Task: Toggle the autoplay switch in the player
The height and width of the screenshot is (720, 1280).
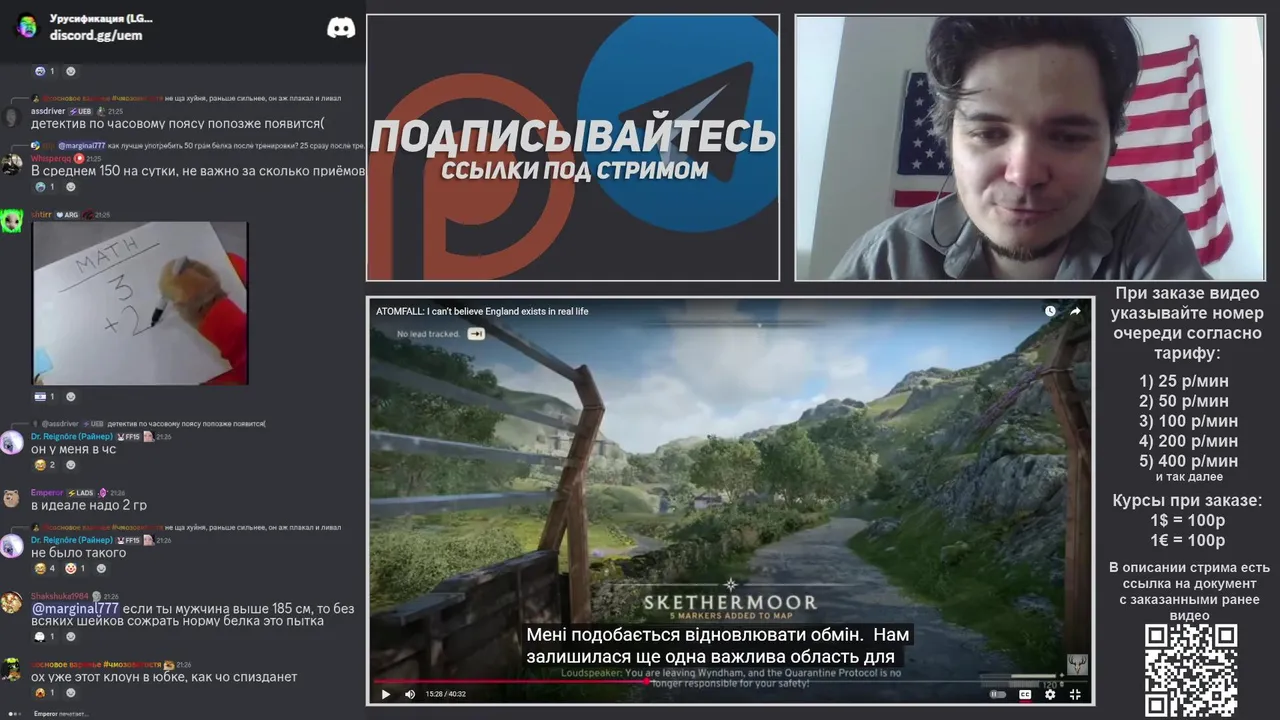Action: click(997, 694)
